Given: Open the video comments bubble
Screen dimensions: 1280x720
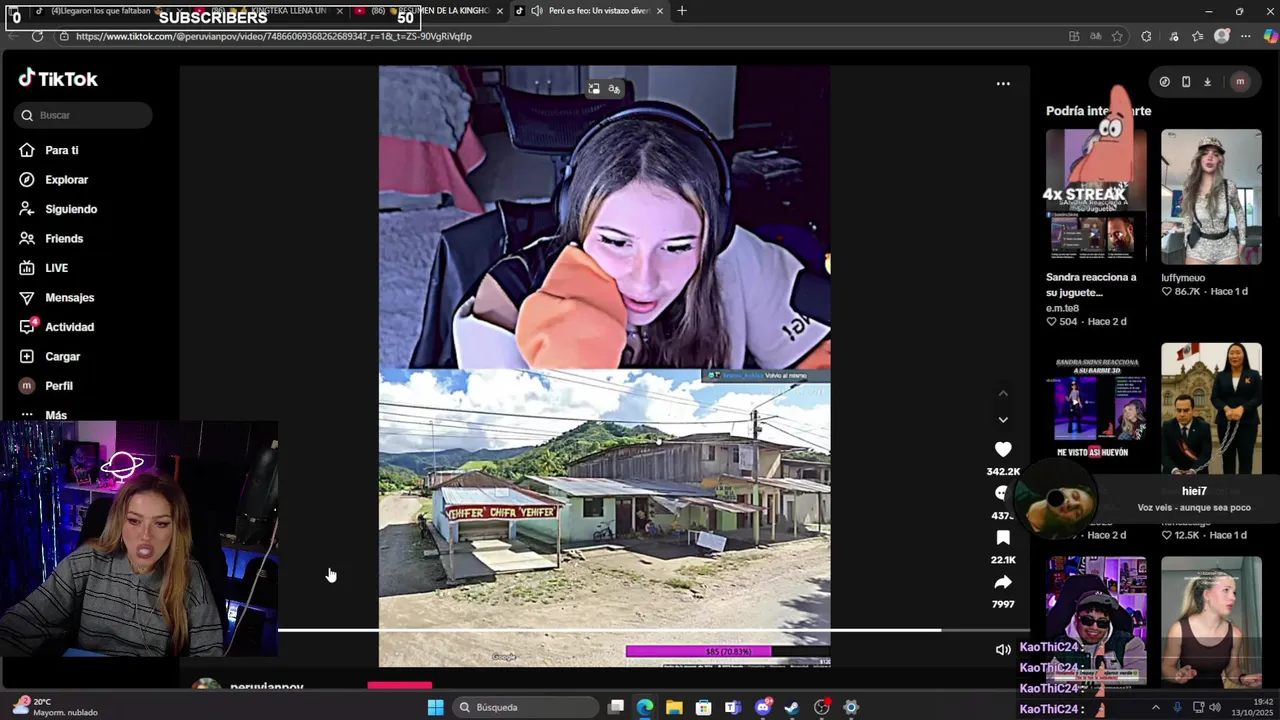Looking at the screenshot, I should [1002, 493].
